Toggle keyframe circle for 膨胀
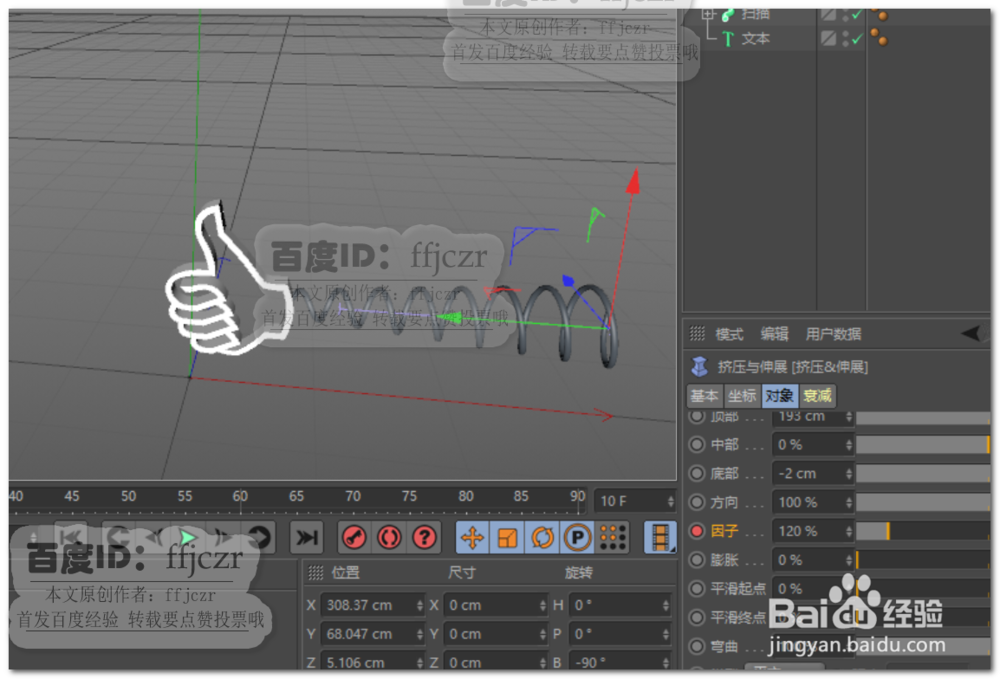The width and height of the screenshot is (1000, 679). (x=697, y=559)
